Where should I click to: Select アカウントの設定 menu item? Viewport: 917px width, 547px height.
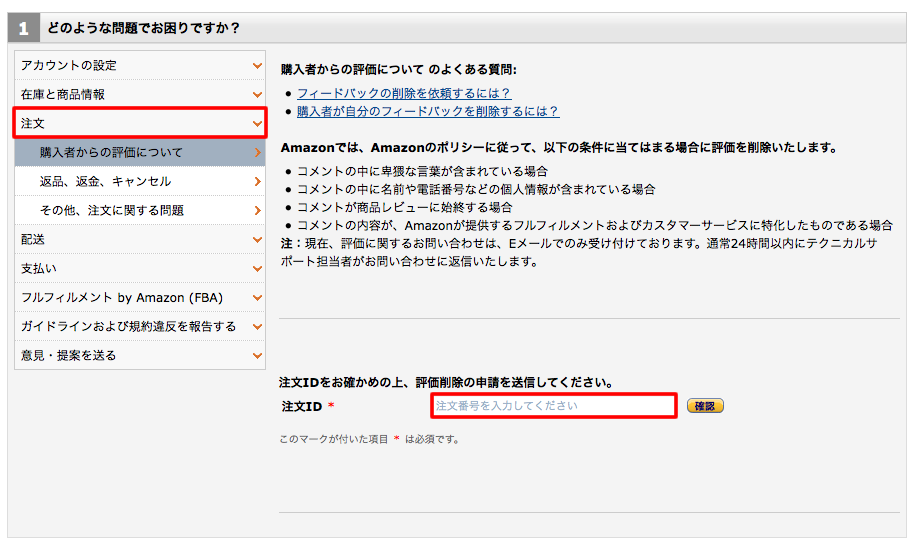140,66
